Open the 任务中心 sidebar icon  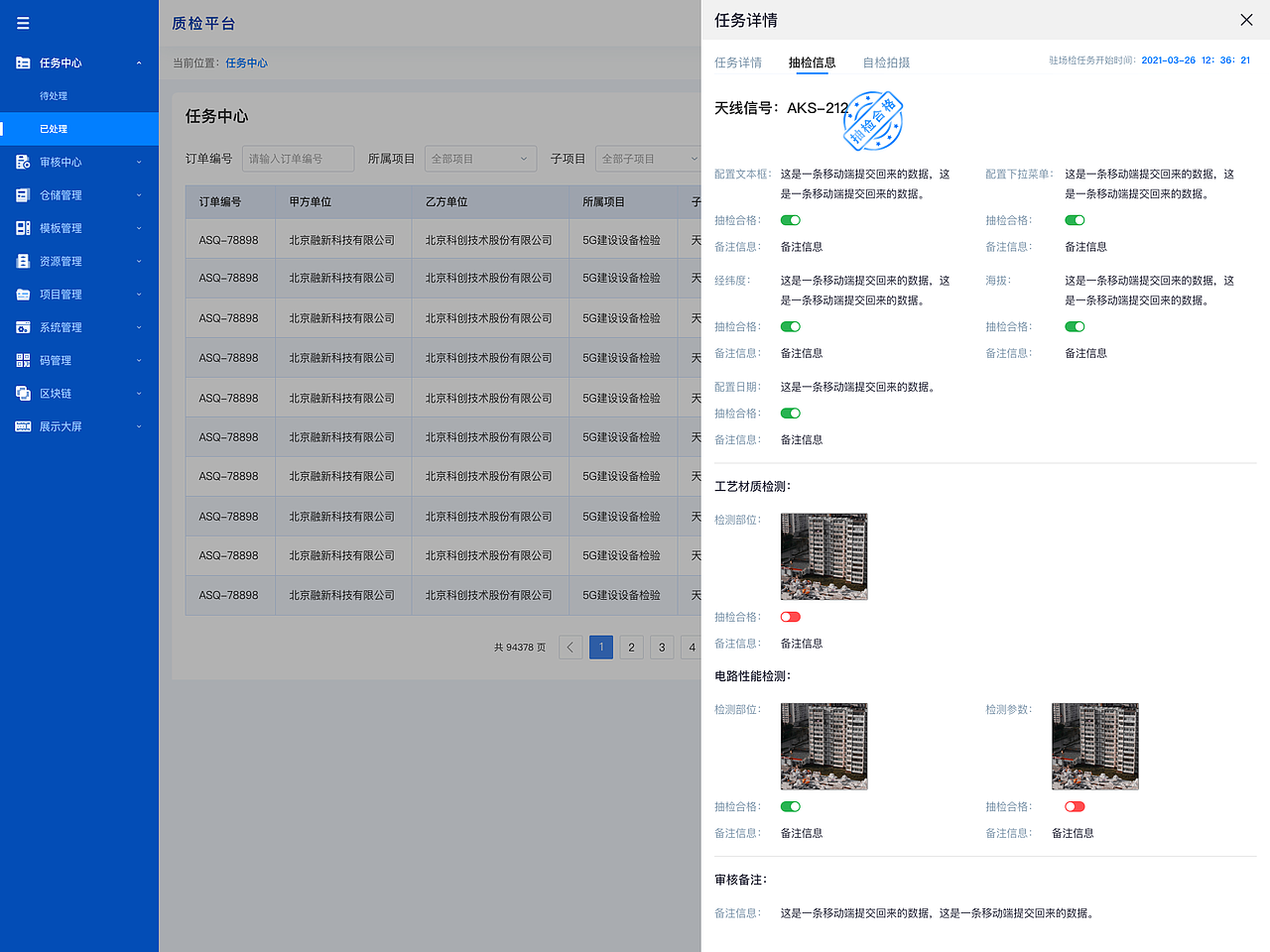[22, 62]
